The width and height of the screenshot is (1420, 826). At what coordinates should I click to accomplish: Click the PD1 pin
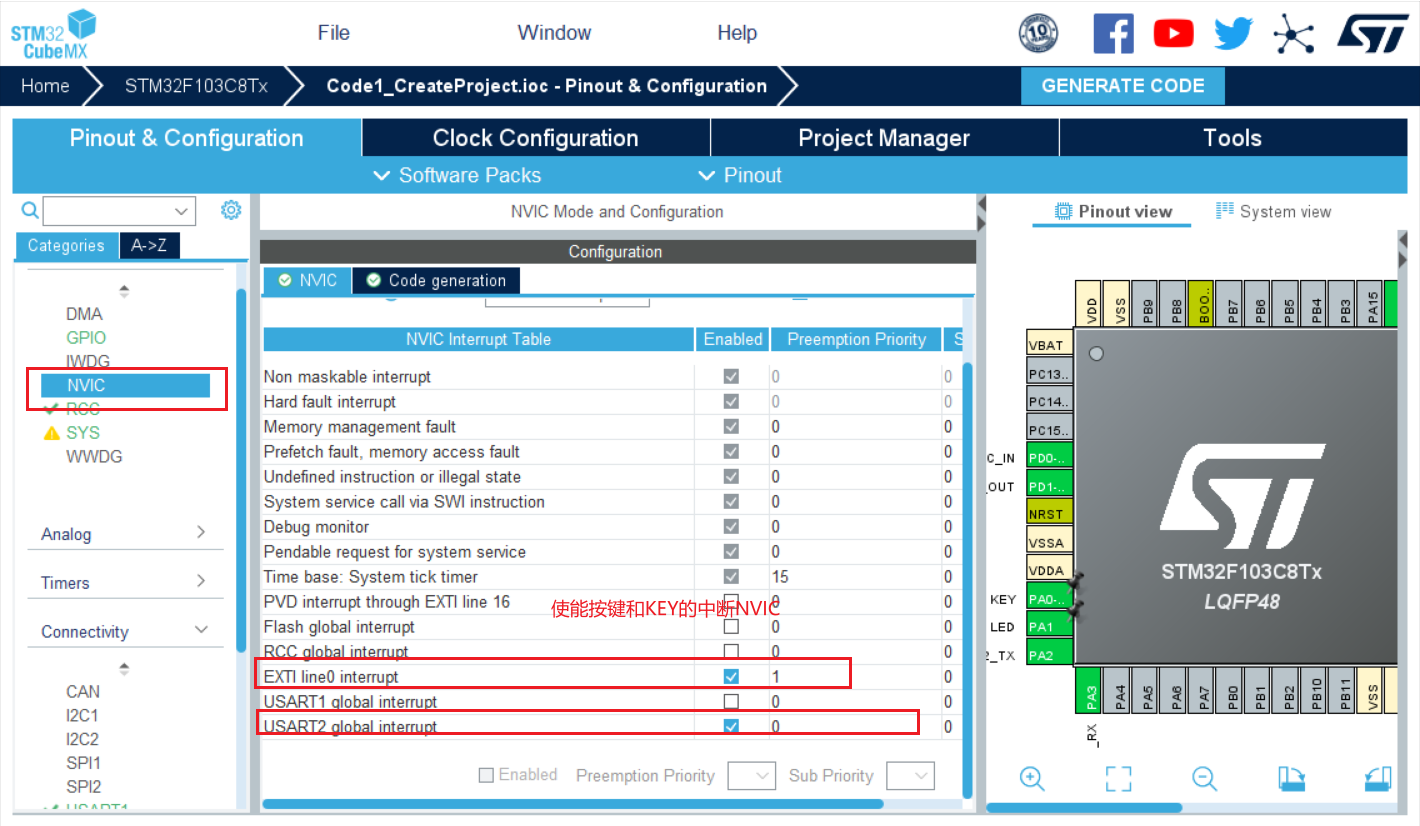pyautogui.click(x=1049, y=486)
